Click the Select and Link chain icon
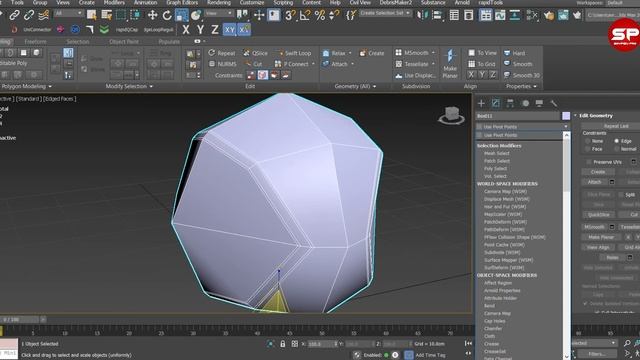Viewport: 640px width, 360px height. coord(14,16)
